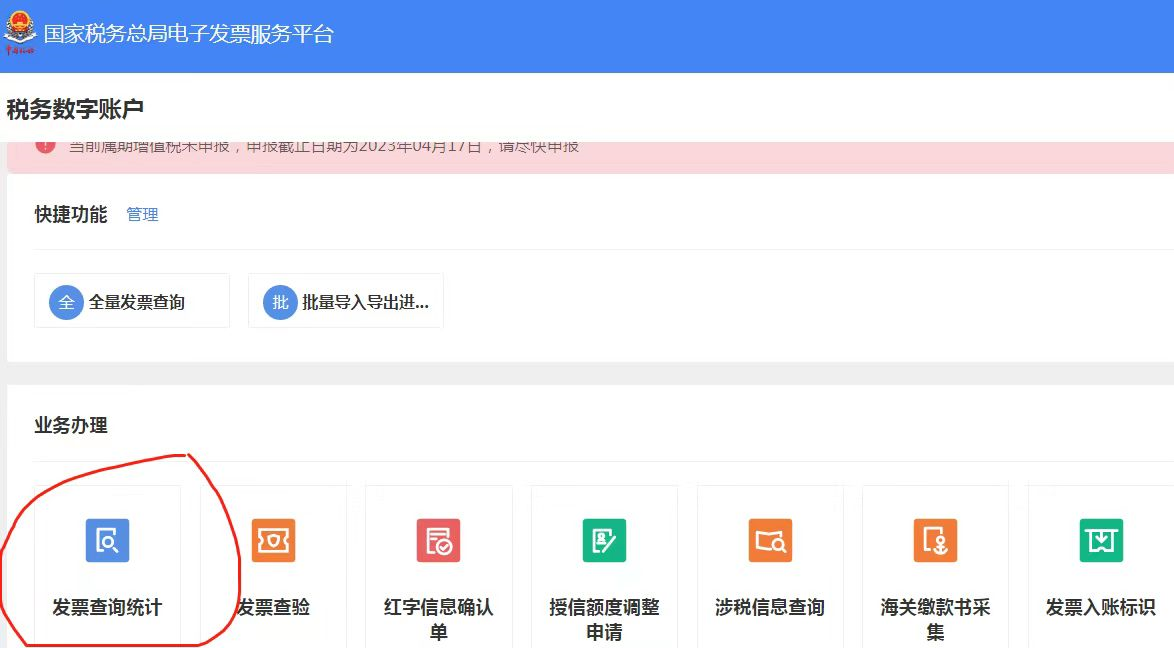Click the 涉税信息查询 label

coord(770,607)
